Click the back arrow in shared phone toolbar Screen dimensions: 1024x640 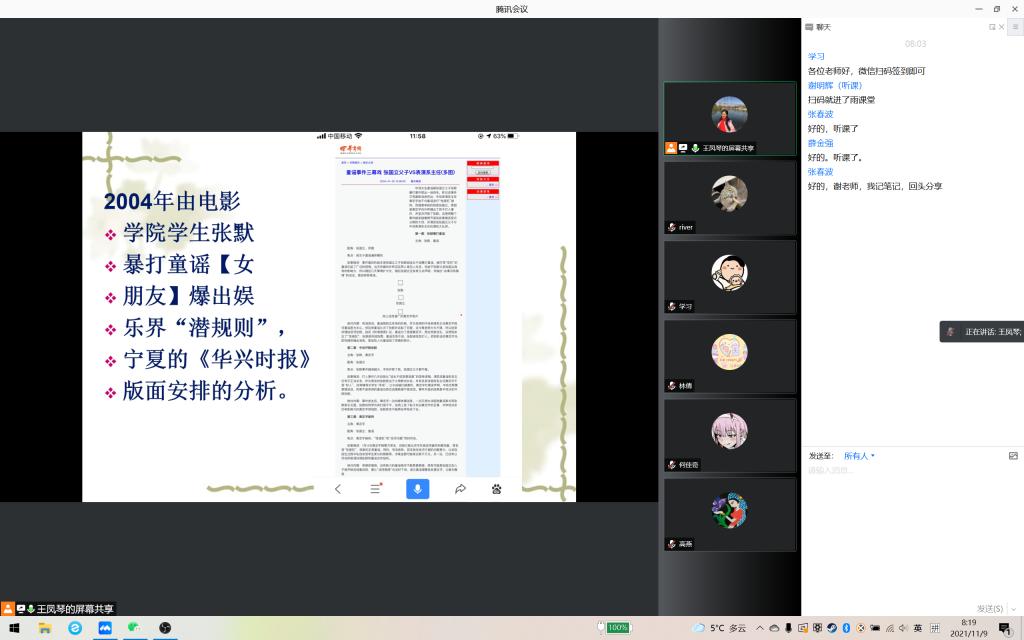coord(338,489)
